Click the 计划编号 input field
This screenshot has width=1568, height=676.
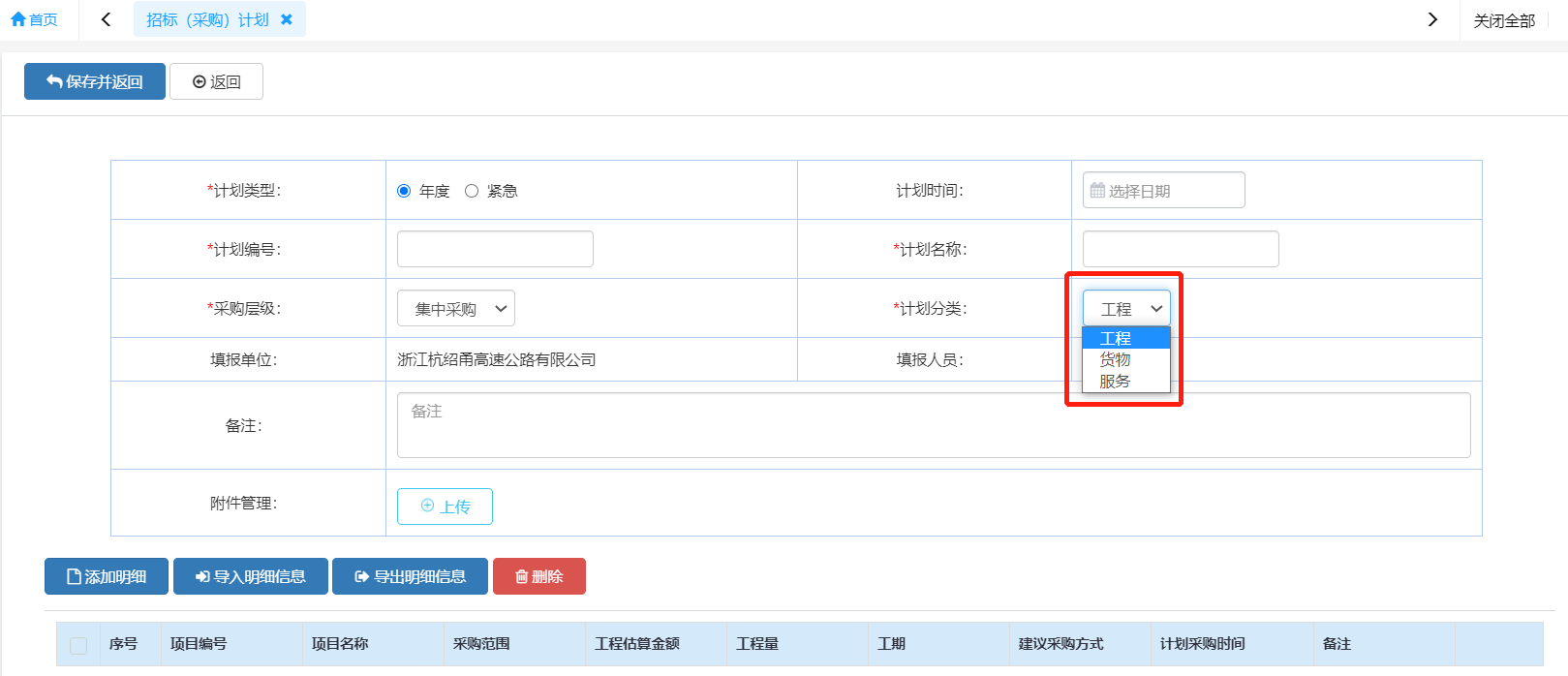[x=495, y=249]
